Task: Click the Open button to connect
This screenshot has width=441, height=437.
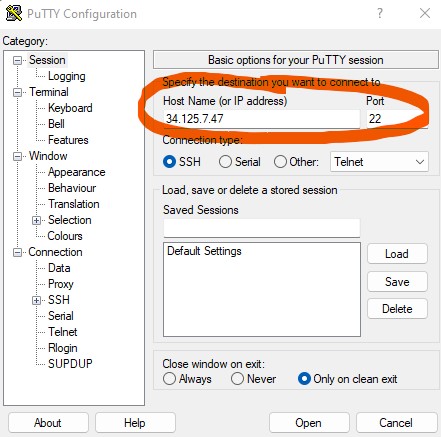Action: (309, 423)
